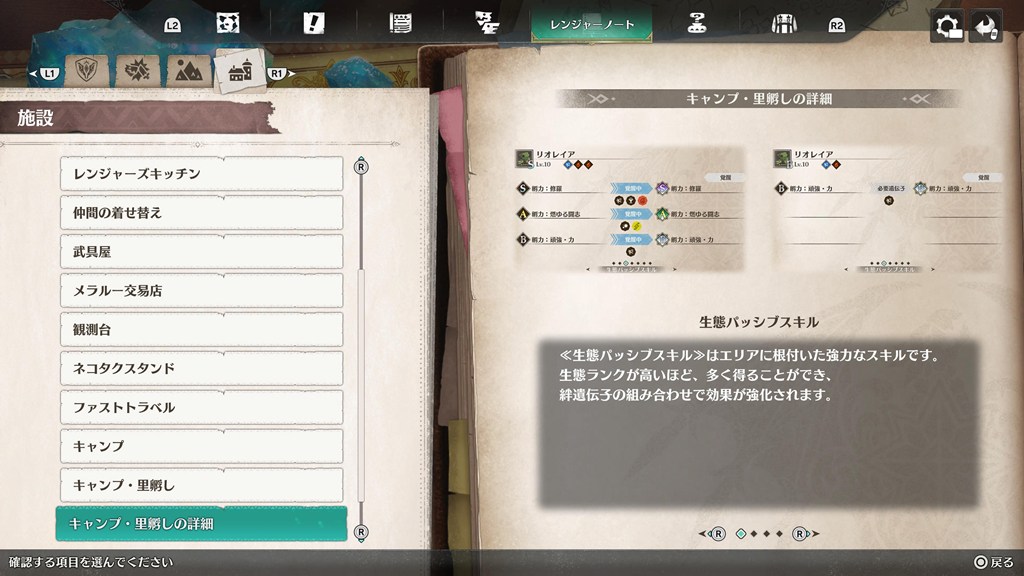Click the facility list scrollbar track

[x=361, y=349]
